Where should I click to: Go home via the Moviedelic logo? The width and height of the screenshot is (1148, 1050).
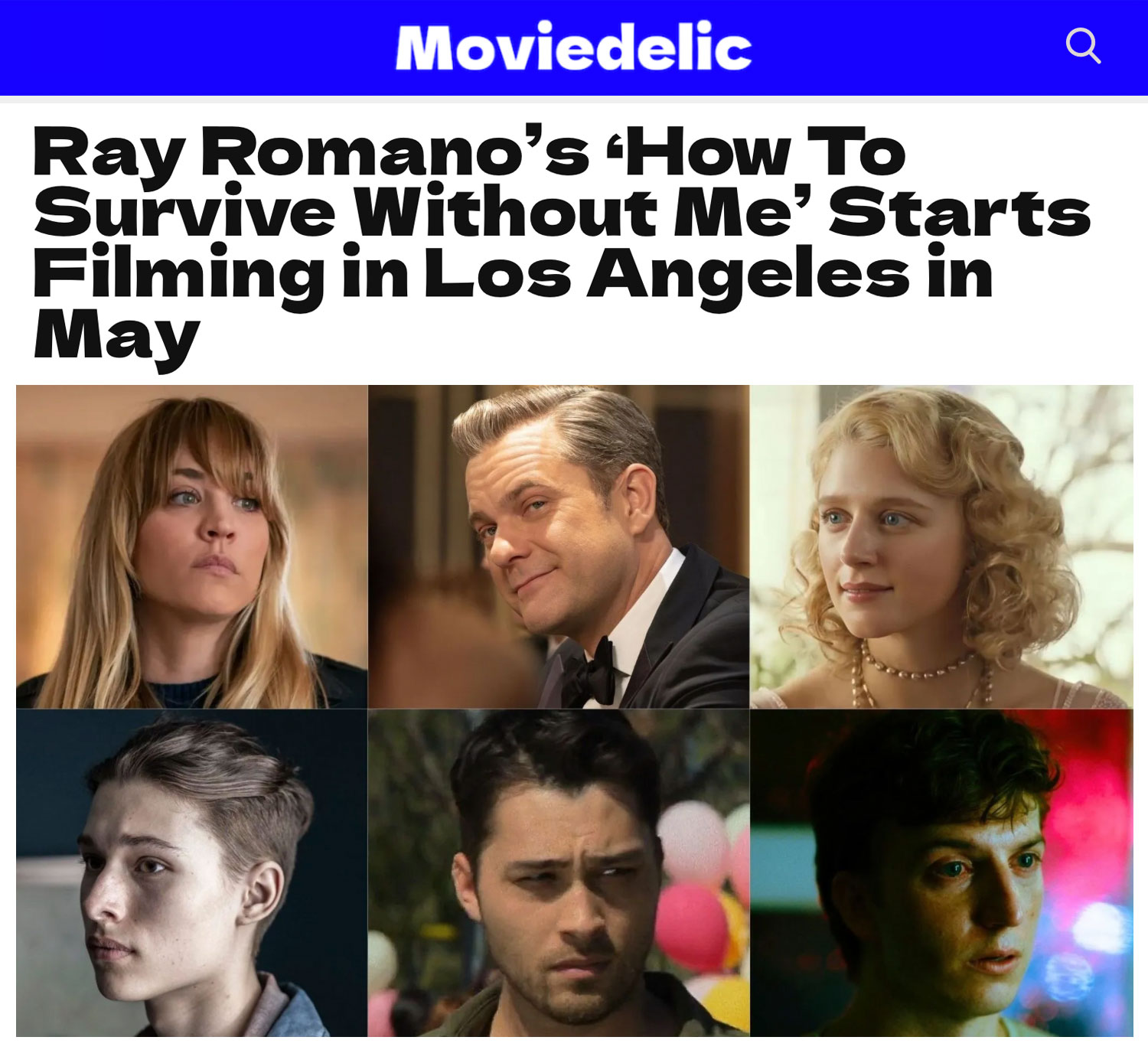(573, 47)
